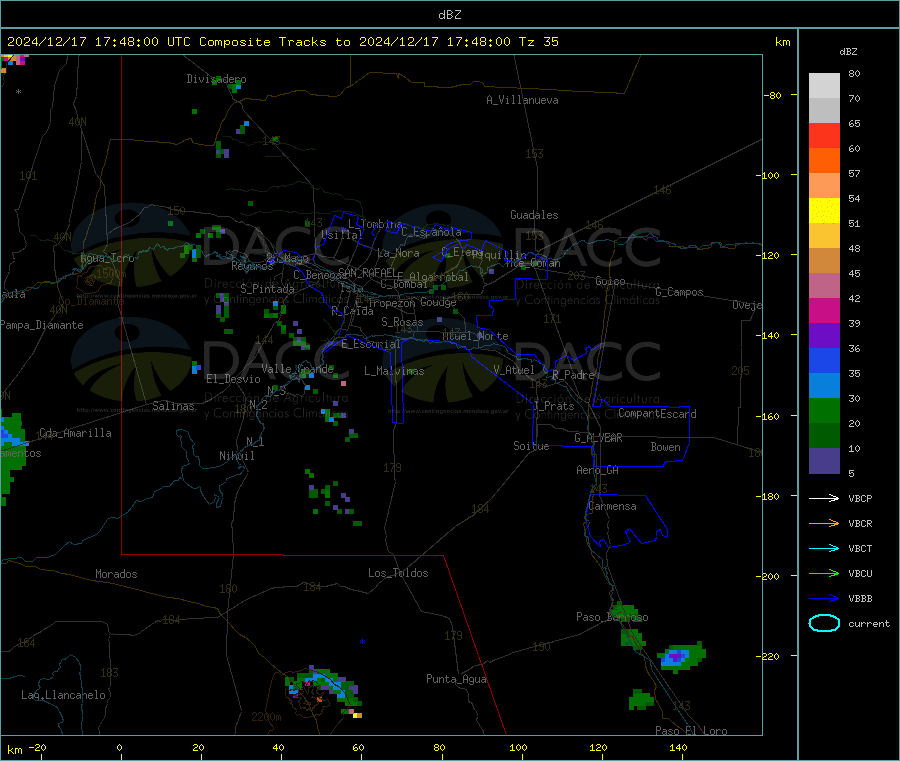Click the Carmensa place label
The image size is (900, 761).
coord(612,506)
